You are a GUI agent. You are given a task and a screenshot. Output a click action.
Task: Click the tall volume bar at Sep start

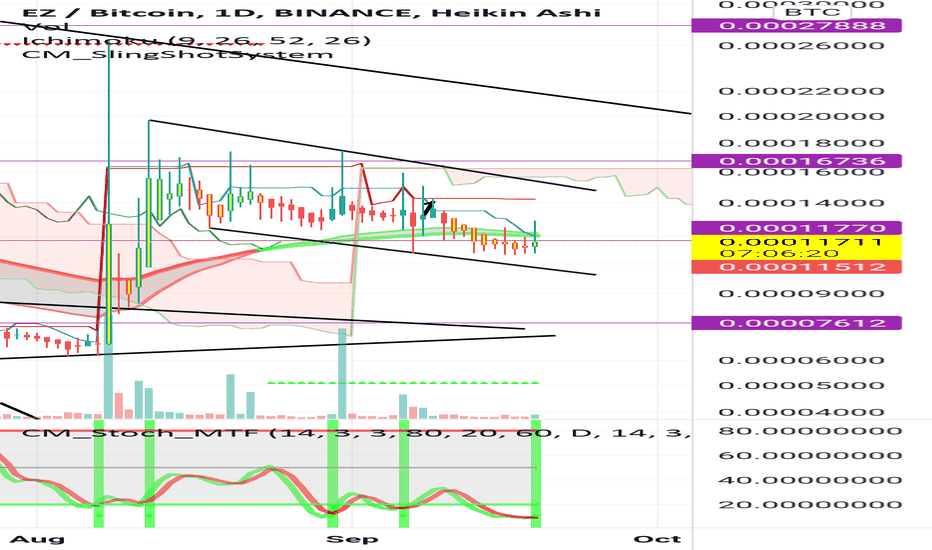pyautogui.click(x=342, y=373)
